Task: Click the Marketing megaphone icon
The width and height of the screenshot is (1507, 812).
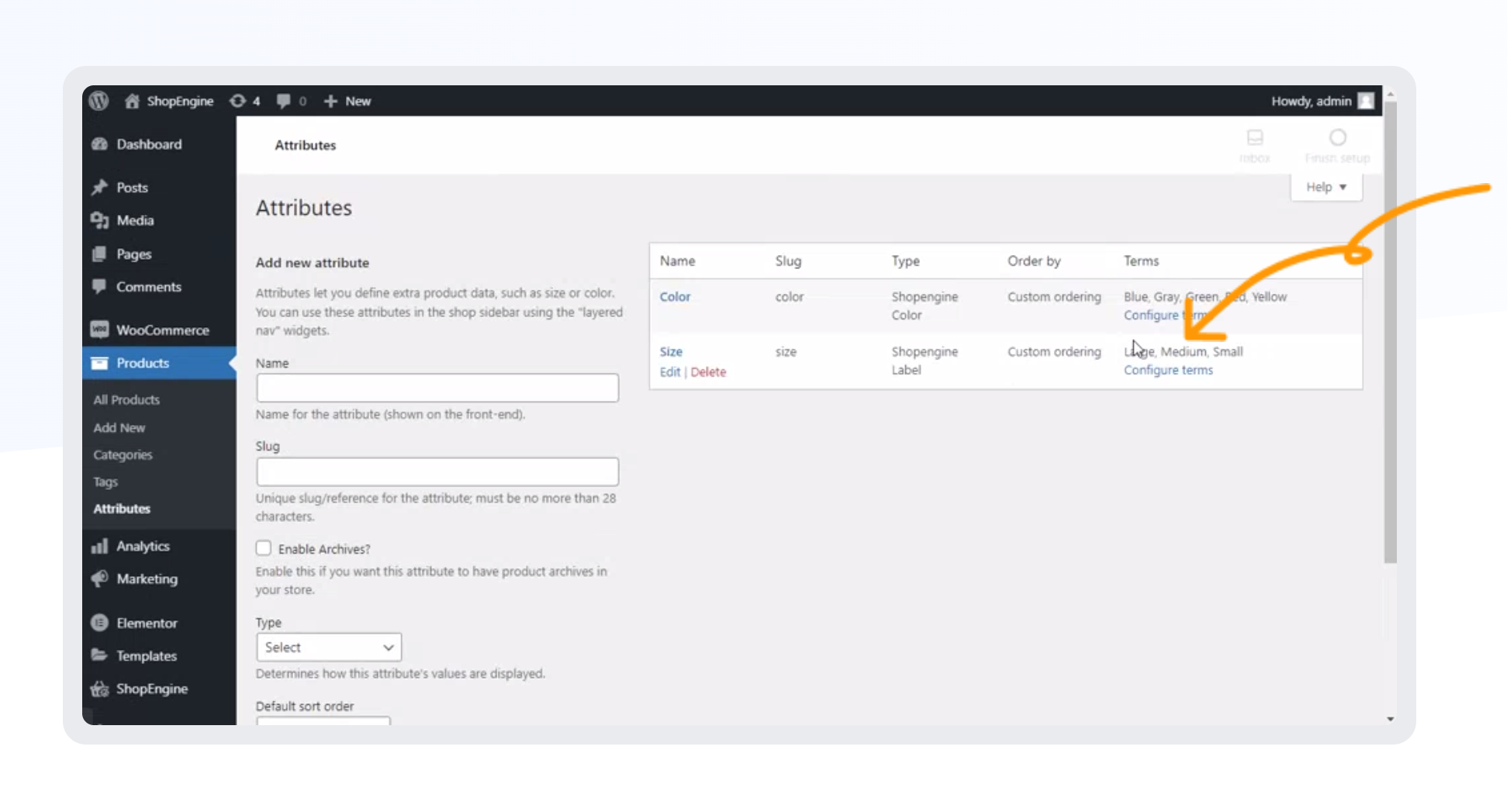Action: 99,579
